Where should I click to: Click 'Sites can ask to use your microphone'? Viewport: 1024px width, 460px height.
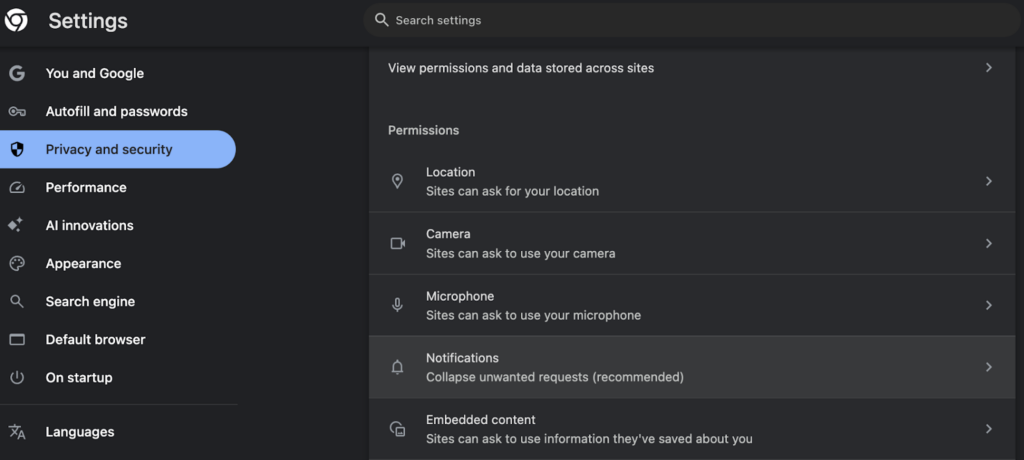[533, 316]
